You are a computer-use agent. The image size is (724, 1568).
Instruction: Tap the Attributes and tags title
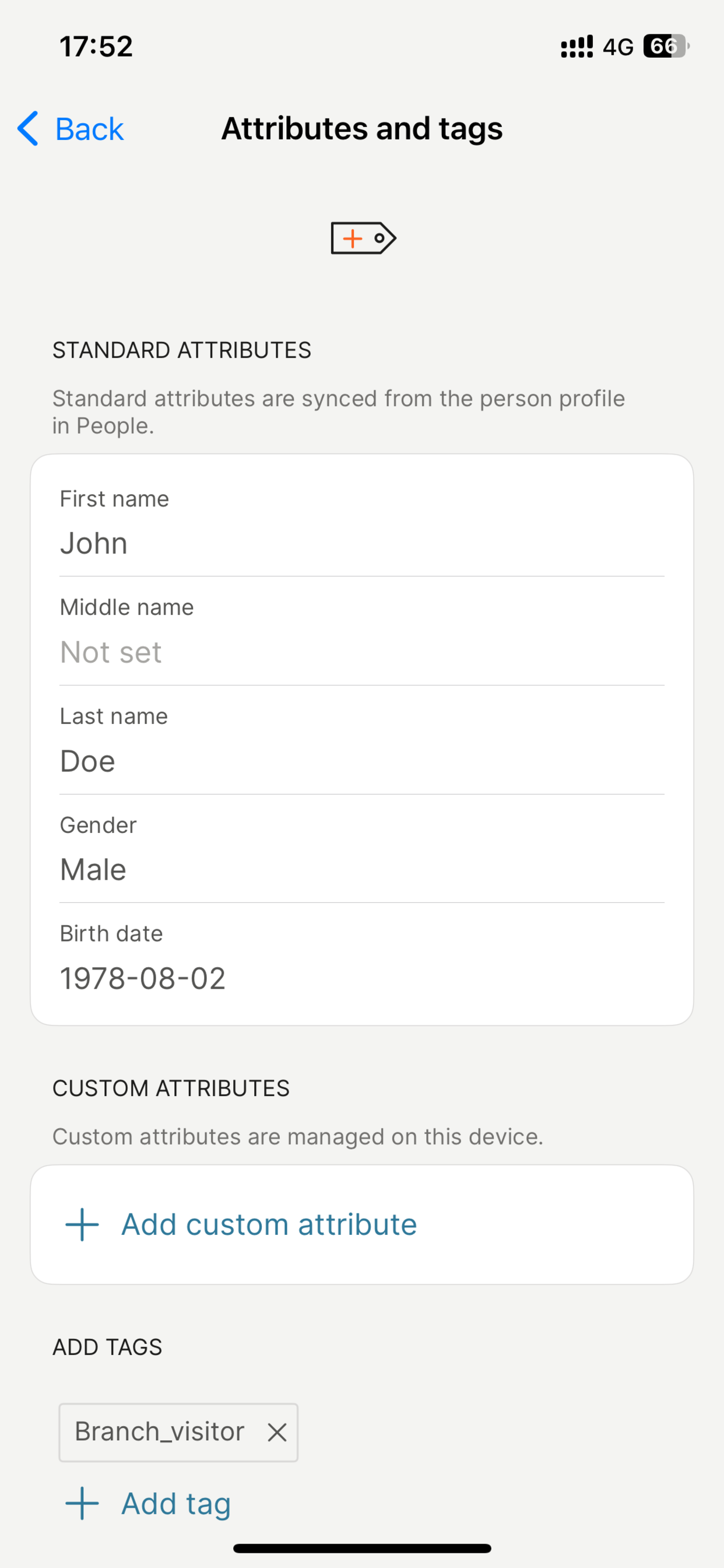(x=362, y=128)
